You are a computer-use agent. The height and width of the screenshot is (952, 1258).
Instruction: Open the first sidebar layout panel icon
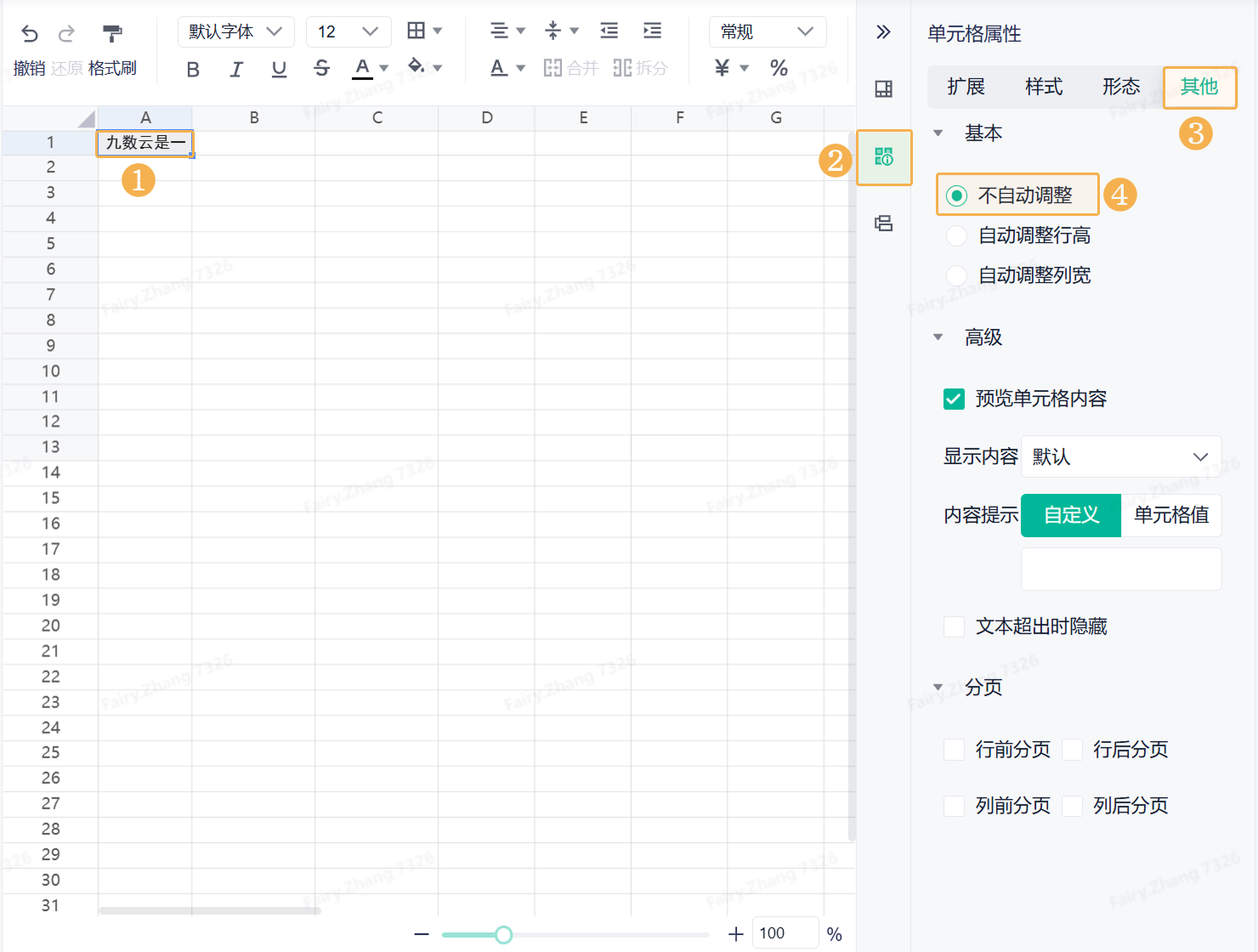884,89
